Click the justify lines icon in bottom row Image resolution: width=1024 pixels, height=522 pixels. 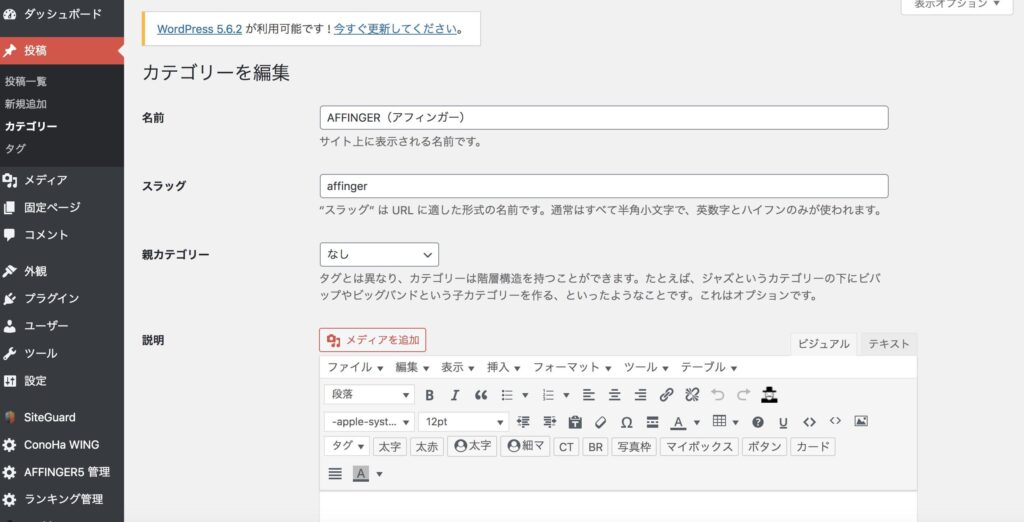[335, 474]
